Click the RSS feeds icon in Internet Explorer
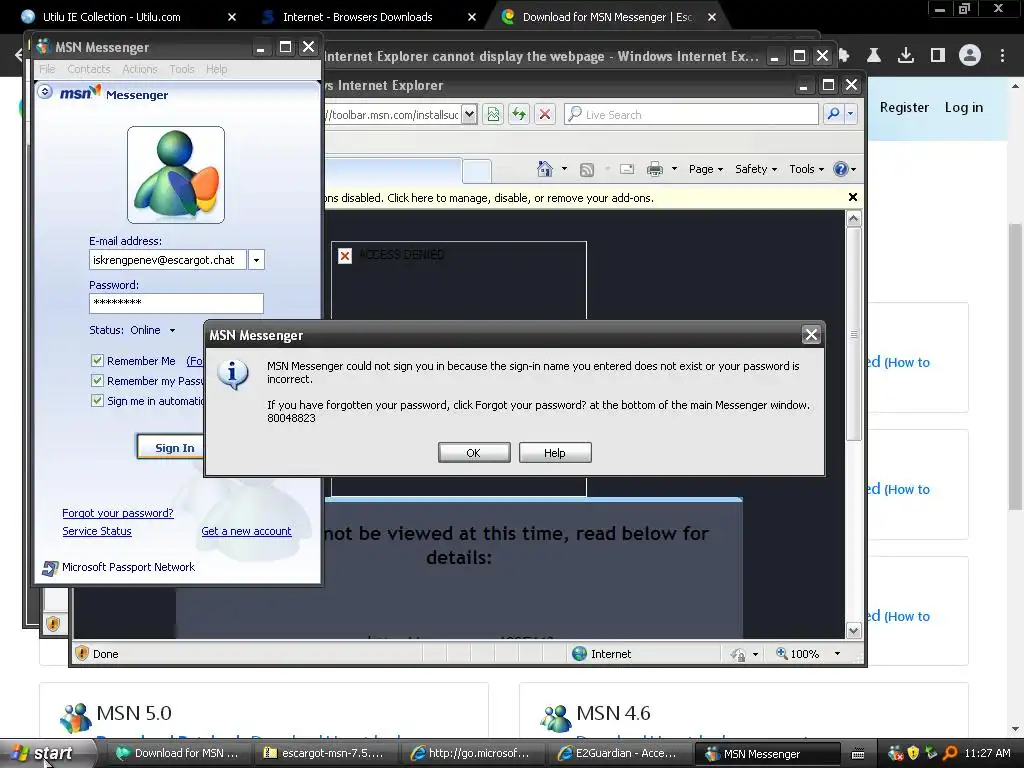Image resolution: width=1024 pixels, height=768 pixels. point(587,170)
